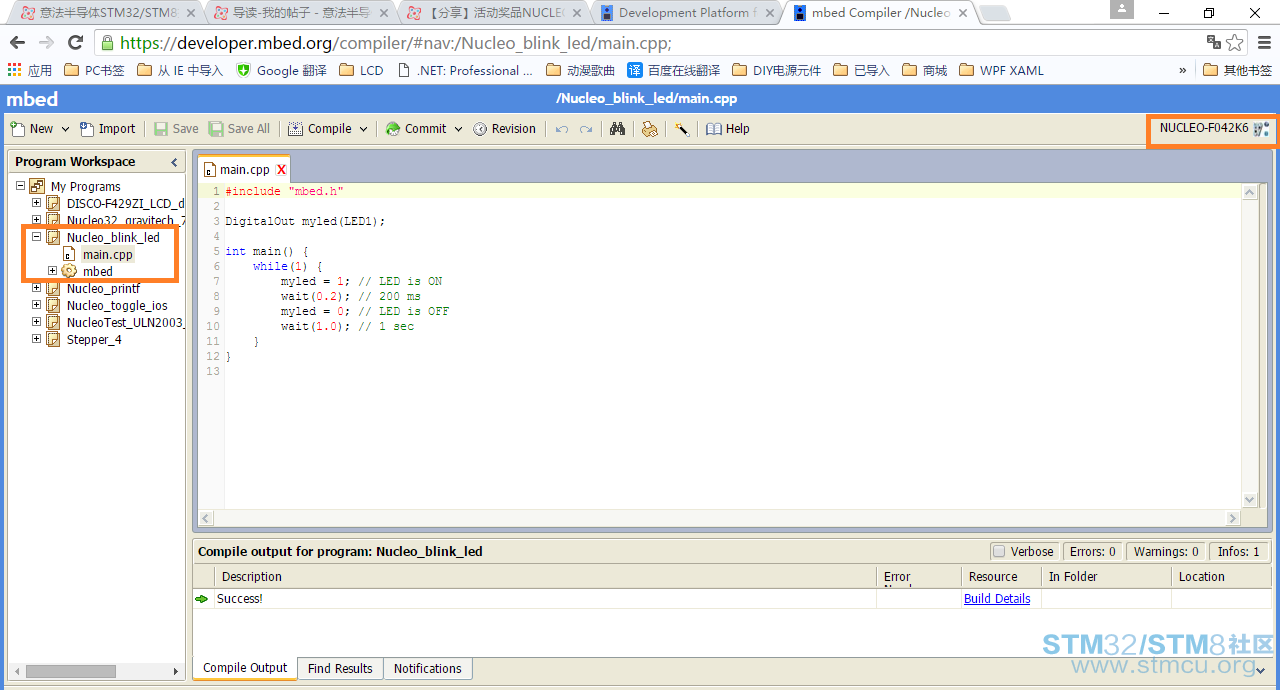The width and height of the screenshot is (1280, 690).
Task: Click the editor vertical scrollbar down arrow
Action: 1250,500
